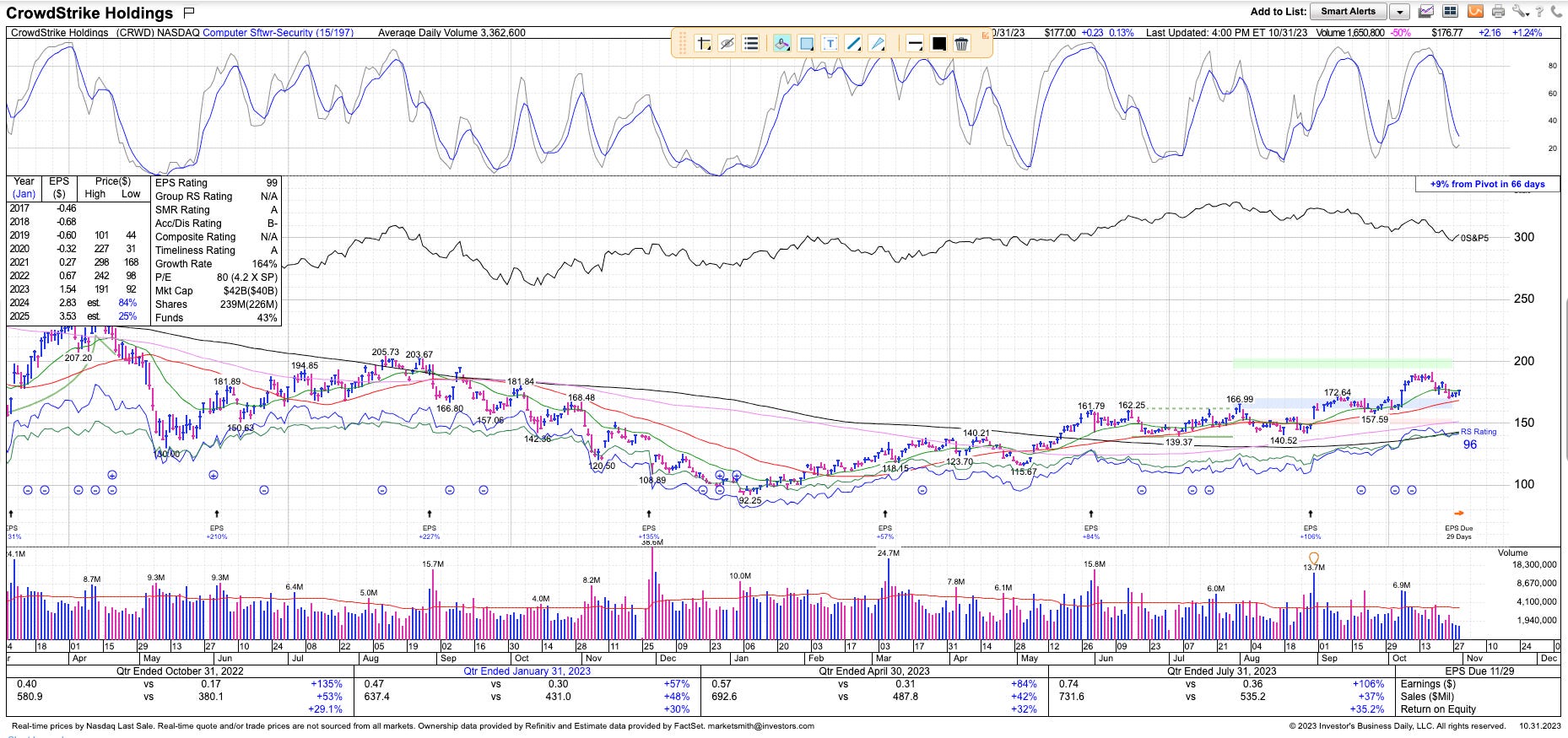This screenshot has width=1568, height=738.
Task: Click the EPS +227% earnings arrow marker
Action: 430,513
